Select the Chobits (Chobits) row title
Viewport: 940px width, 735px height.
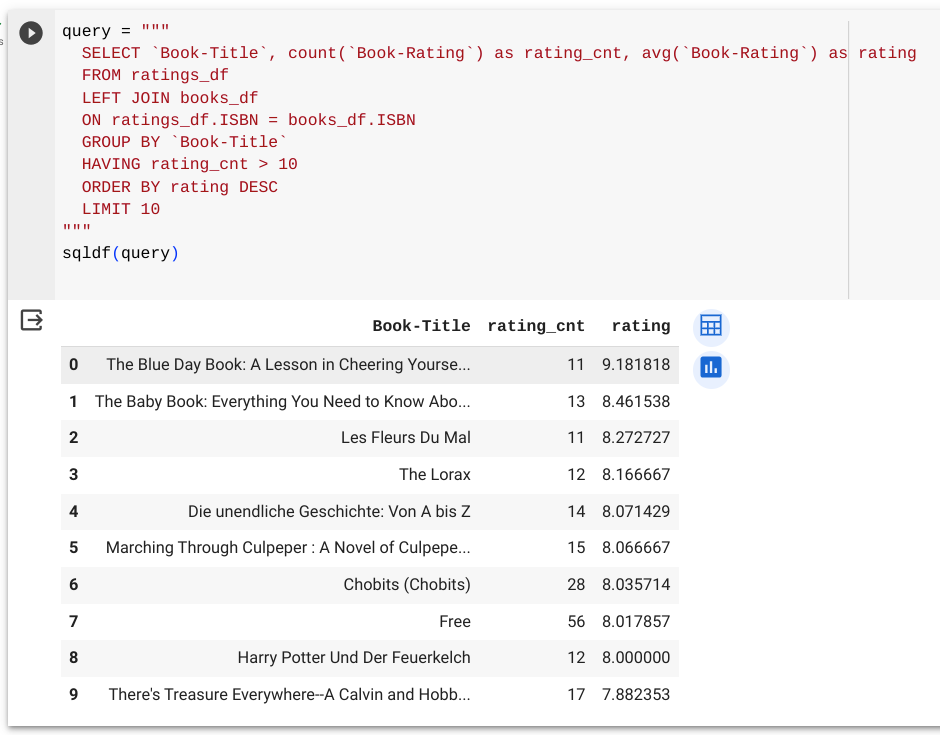[406, 584]
